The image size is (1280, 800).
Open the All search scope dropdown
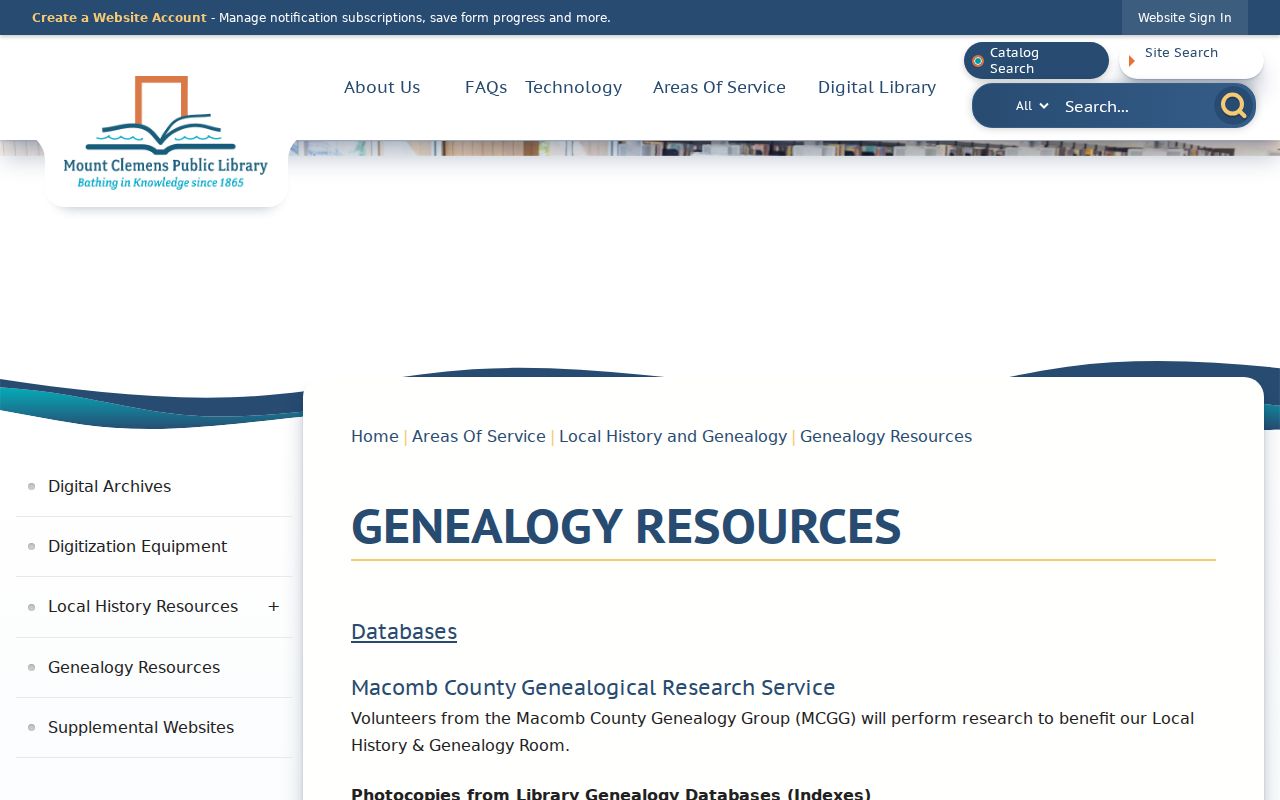[x=1032, y=106]
